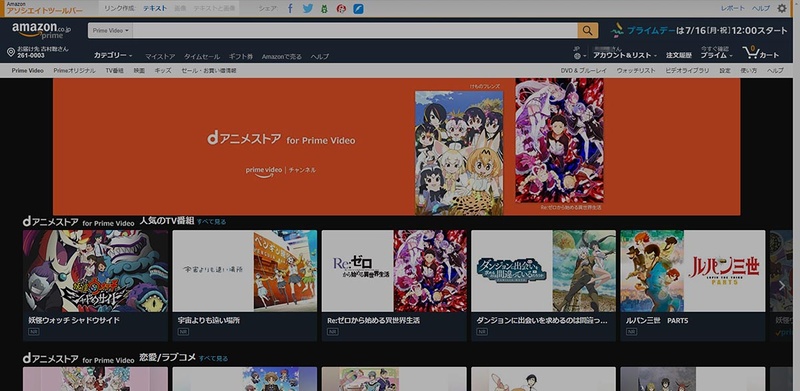This screenshot has height=391, width=800.
Task: See all 恋愛/ラブコメ via すべて見る
Action: coord(213,358)
